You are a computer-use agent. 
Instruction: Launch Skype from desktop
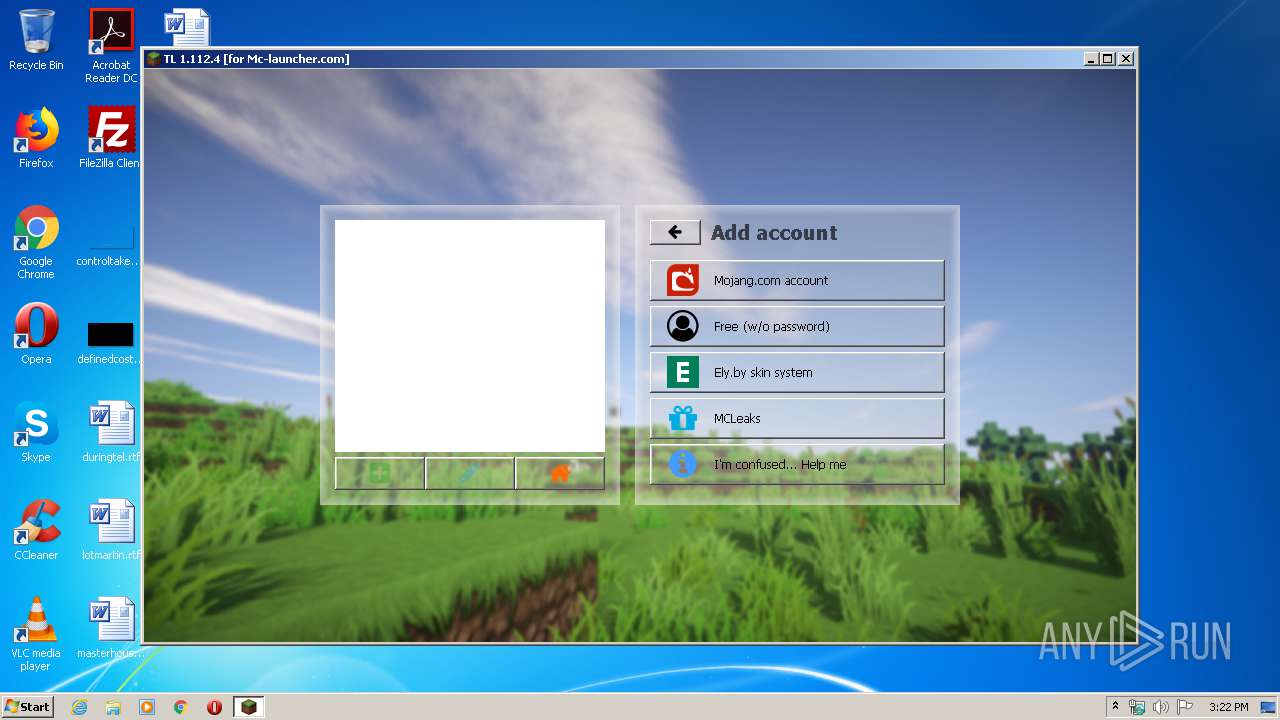[x=36, y=431]
